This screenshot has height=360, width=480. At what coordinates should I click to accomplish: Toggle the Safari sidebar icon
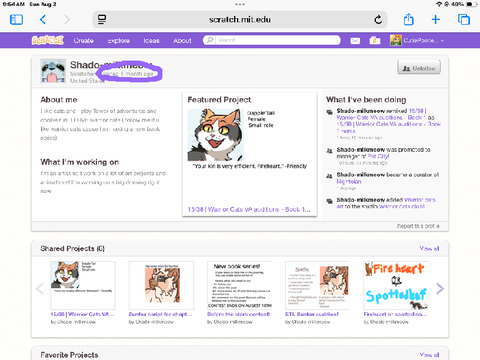pyautogui.click(x=16, y=20)
